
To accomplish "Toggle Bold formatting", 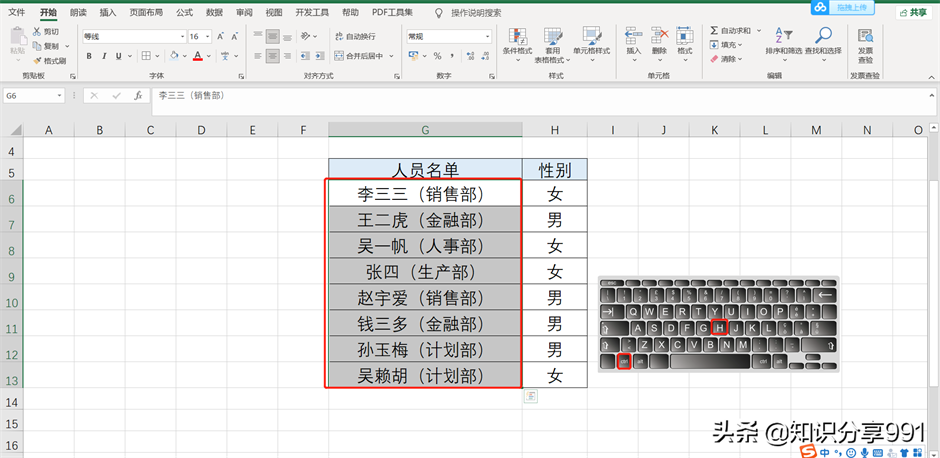I will [x=89, y=56].
